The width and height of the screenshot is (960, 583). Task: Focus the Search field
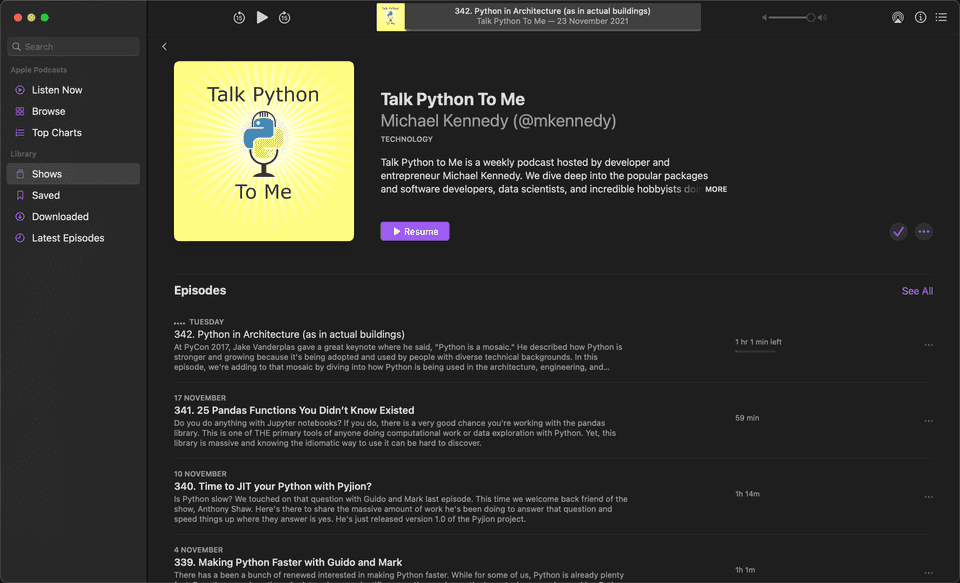coord(73,47)
